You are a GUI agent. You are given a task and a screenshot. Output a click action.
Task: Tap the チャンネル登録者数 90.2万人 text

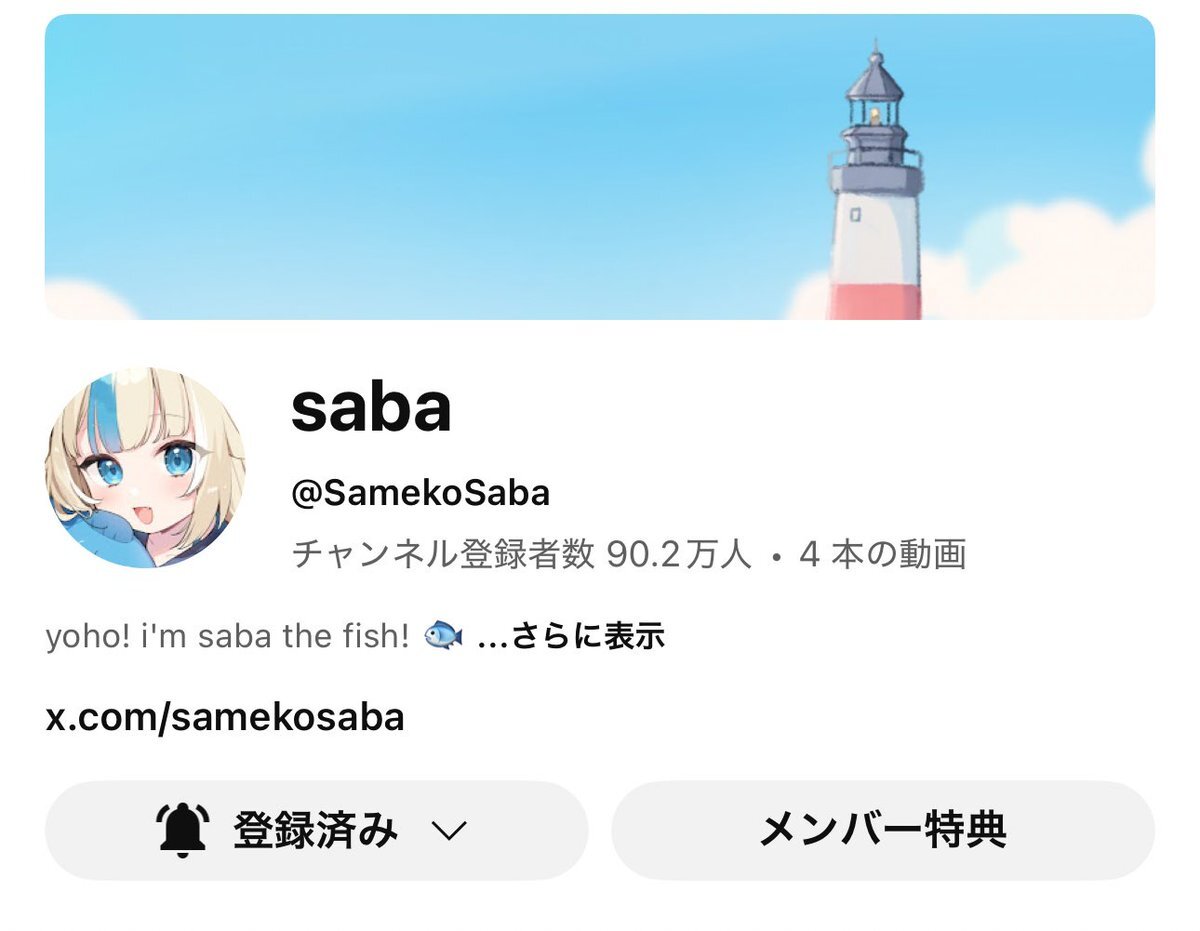click(521, 553)
